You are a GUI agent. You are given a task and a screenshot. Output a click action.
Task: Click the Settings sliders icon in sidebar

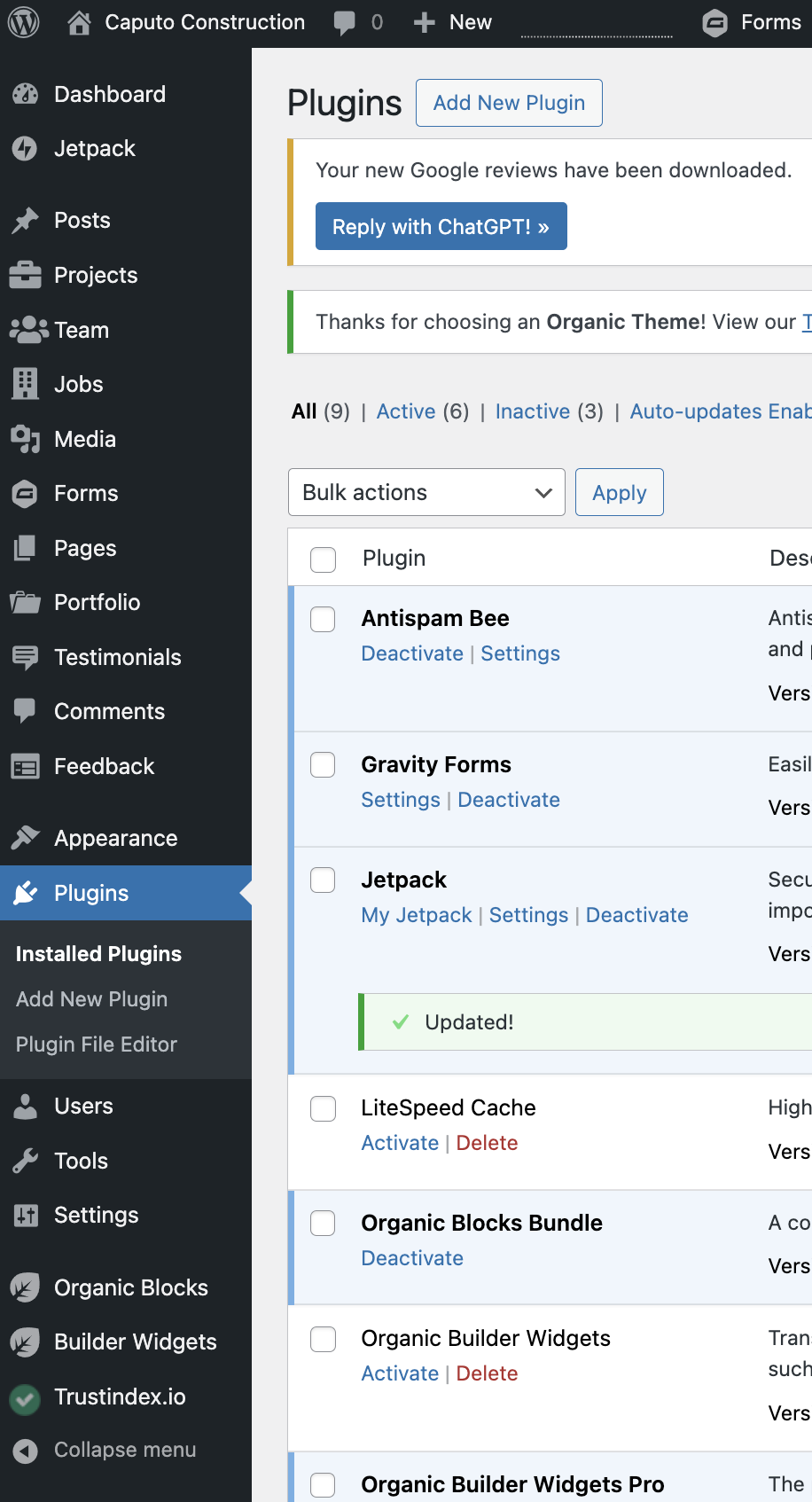click(x=26, y=1215)
